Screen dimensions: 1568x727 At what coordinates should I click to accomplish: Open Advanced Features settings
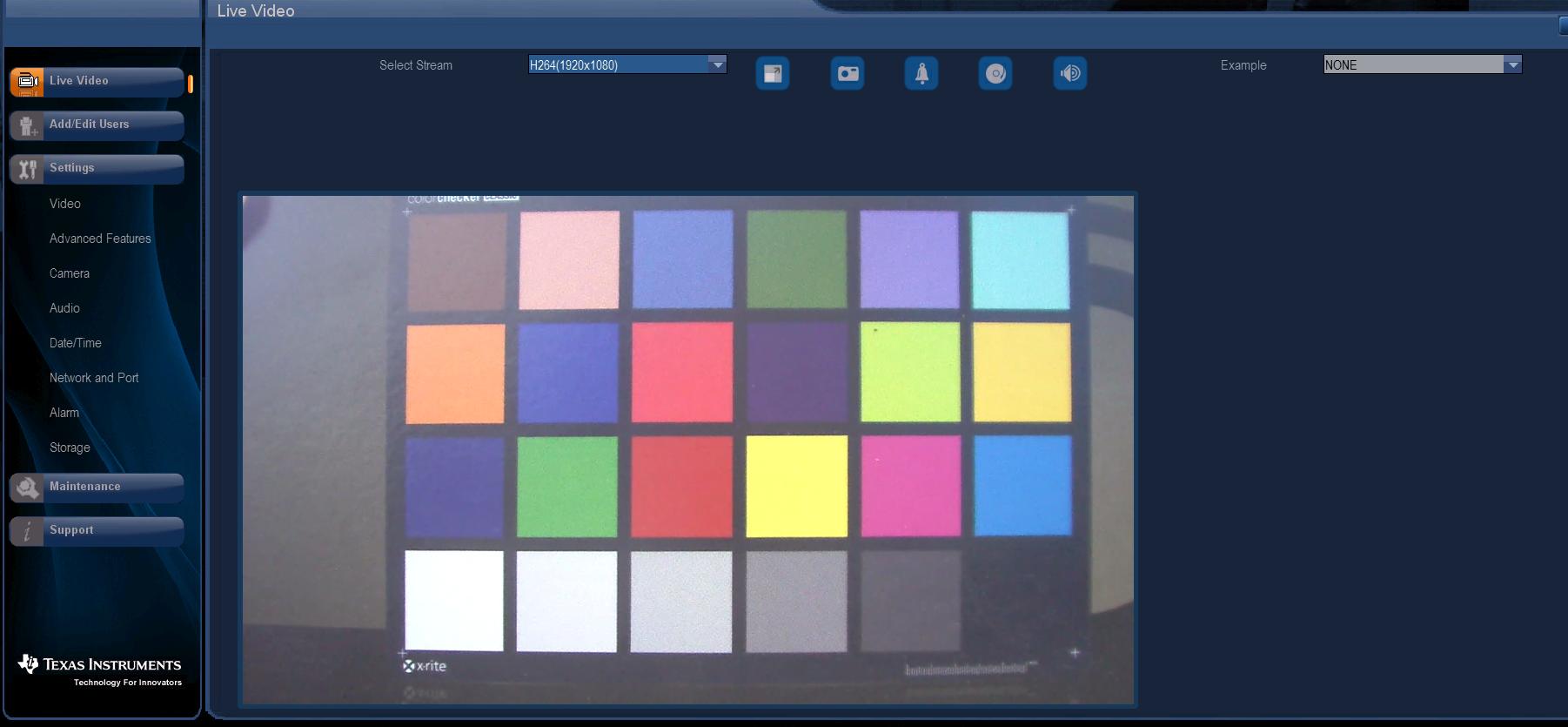100,239
